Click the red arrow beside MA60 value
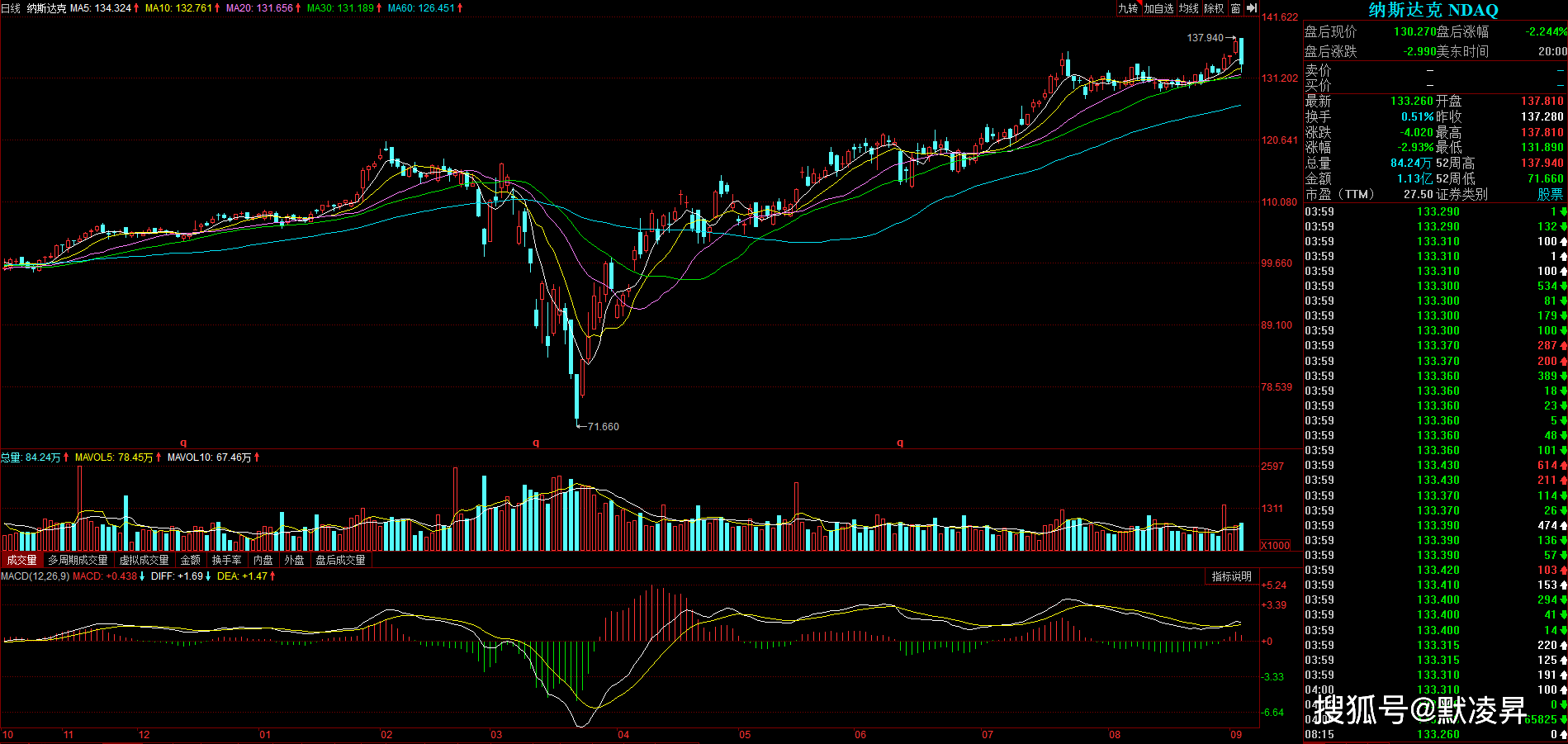 (460, 8)
